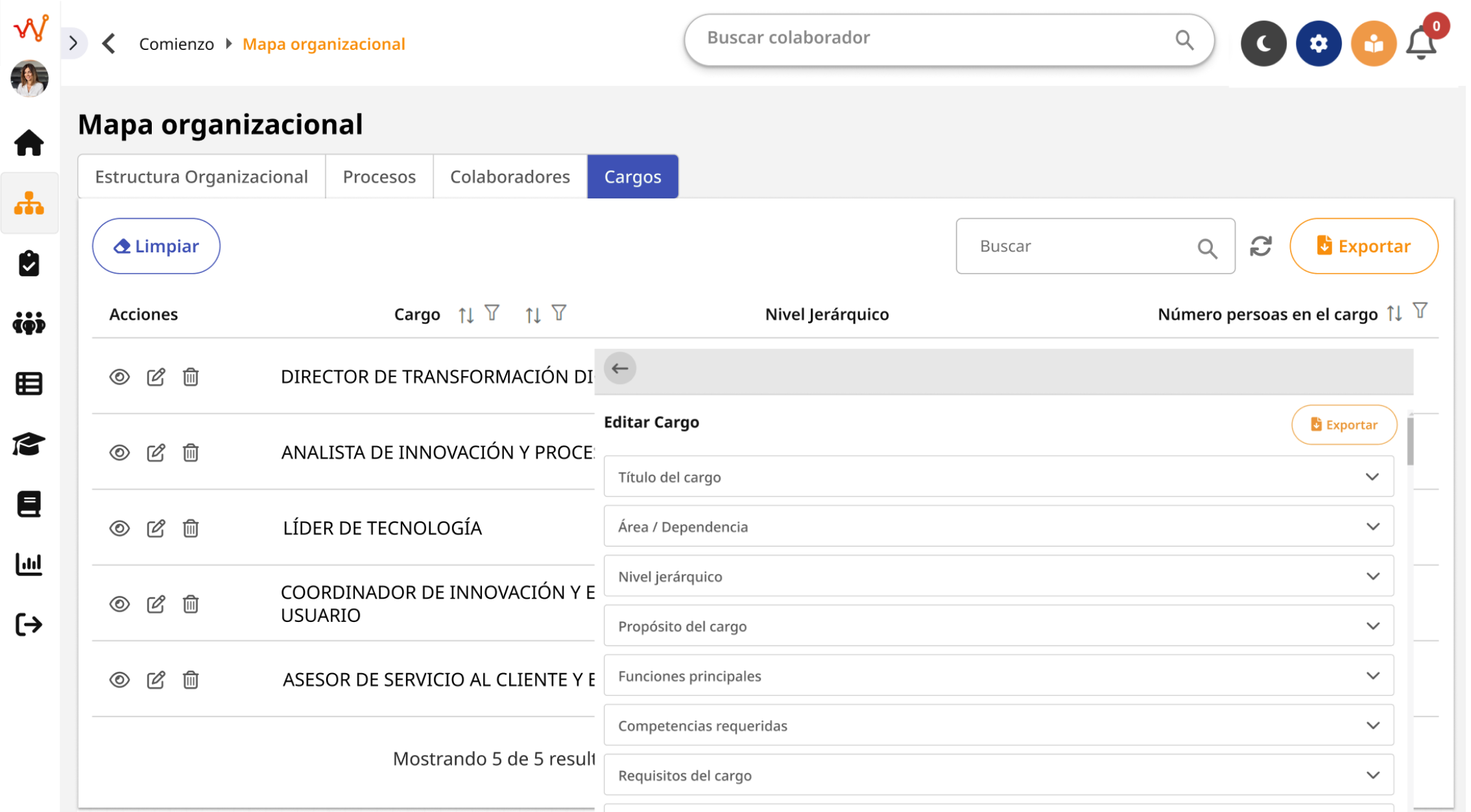Delete the LÍDER DE TECNOLOGÍA cargo
1471x812 pixels.
[x=191, y=528]
